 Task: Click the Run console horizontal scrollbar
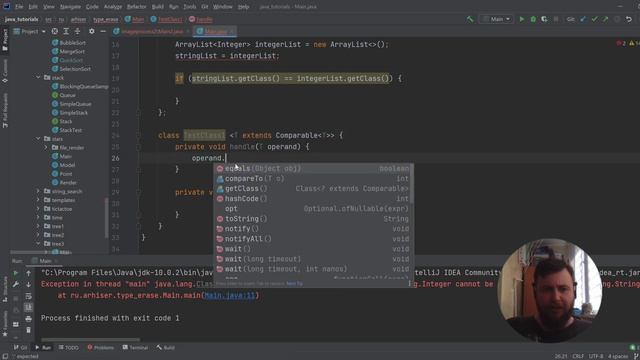[x=91, y=339]
